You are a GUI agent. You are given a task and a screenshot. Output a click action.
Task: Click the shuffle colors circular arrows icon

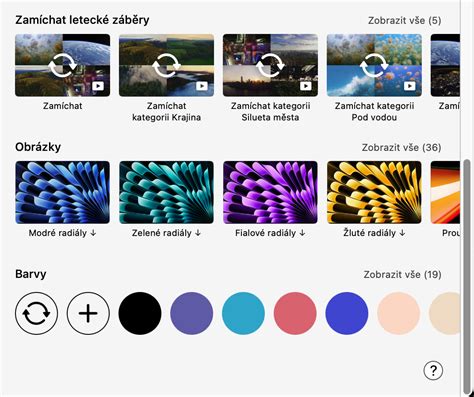(36, 313)
